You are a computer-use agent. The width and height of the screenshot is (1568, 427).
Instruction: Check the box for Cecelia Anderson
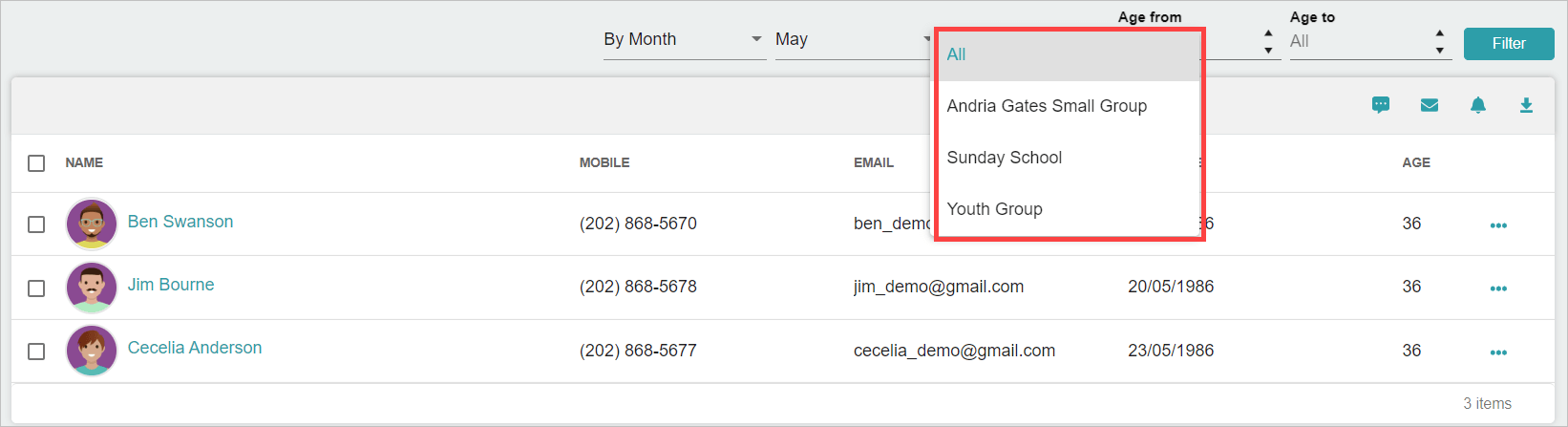pos(36,352)
